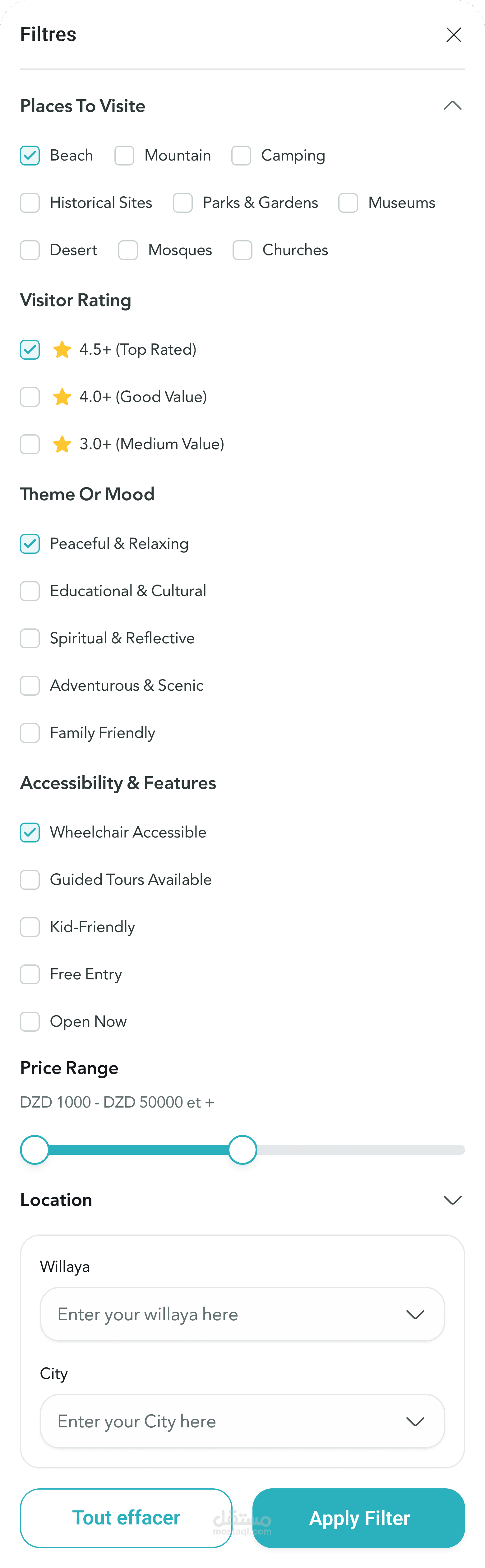Open the Willaya dropdown
Viewport: 485px width, 1568px height.
click(x=242, y=1314)
